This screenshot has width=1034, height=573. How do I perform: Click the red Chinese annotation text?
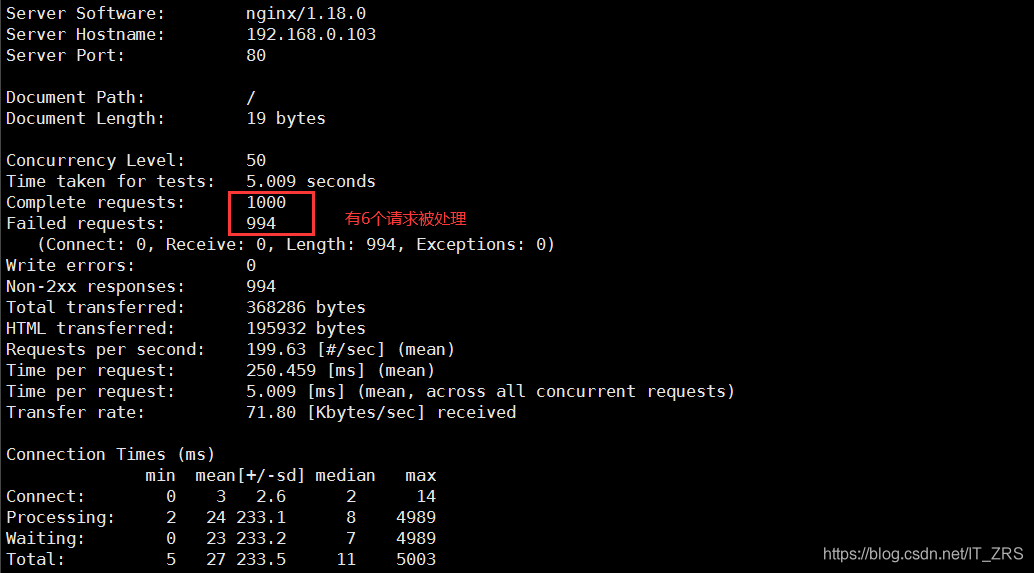[406, 218]
